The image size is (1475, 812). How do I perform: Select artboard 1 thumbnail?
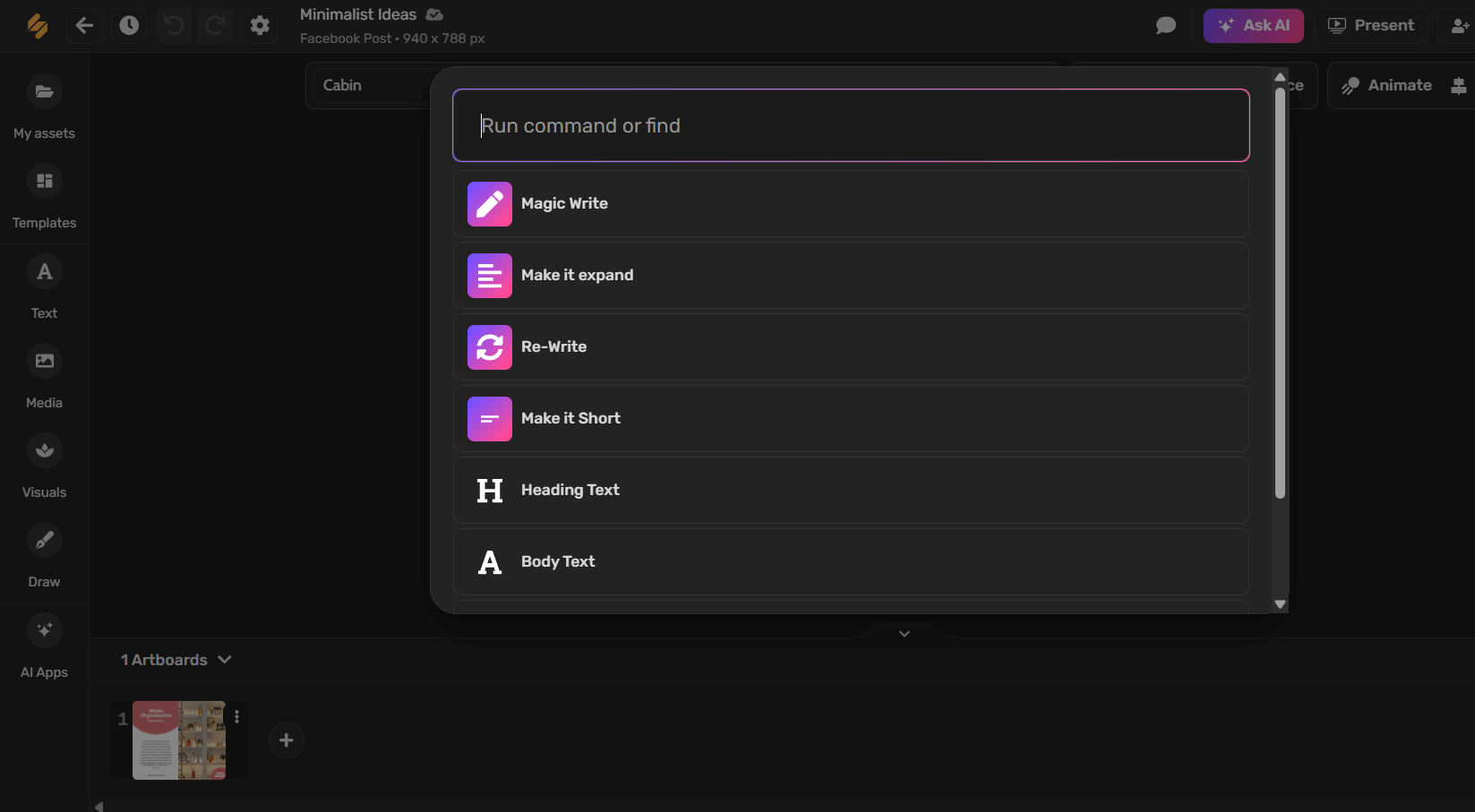(x=179, y=739)
